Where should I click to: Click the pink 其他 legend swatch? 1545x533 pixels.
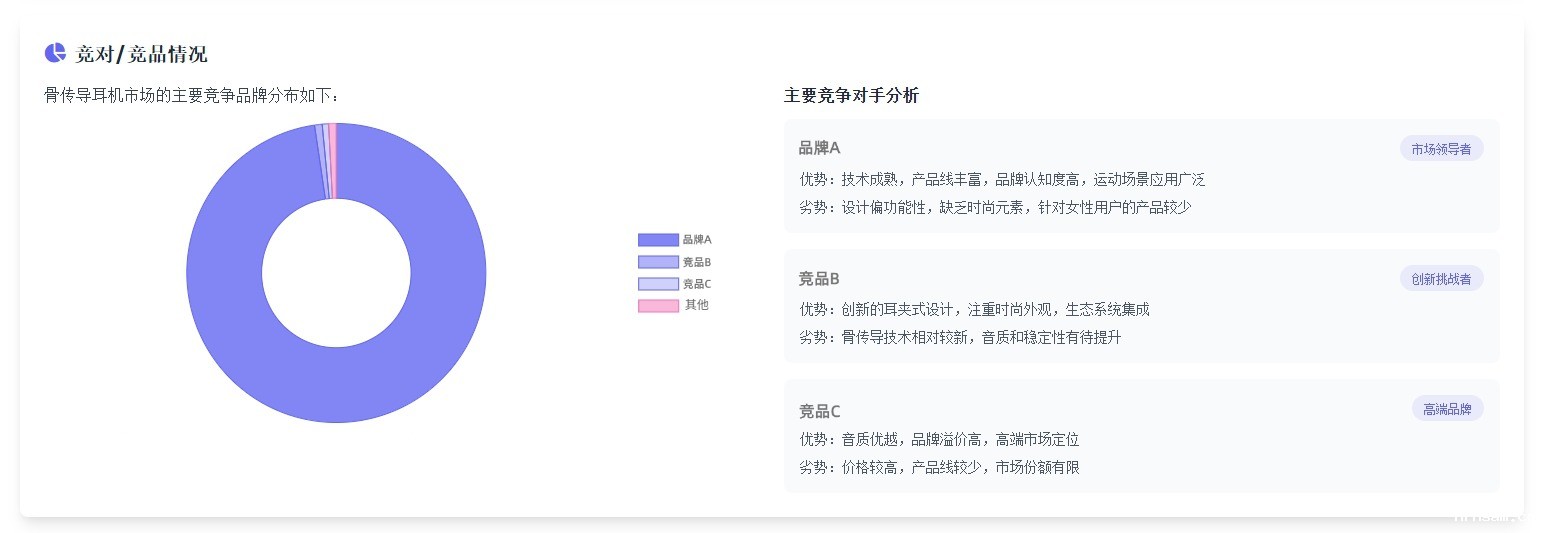pos(657,306)
